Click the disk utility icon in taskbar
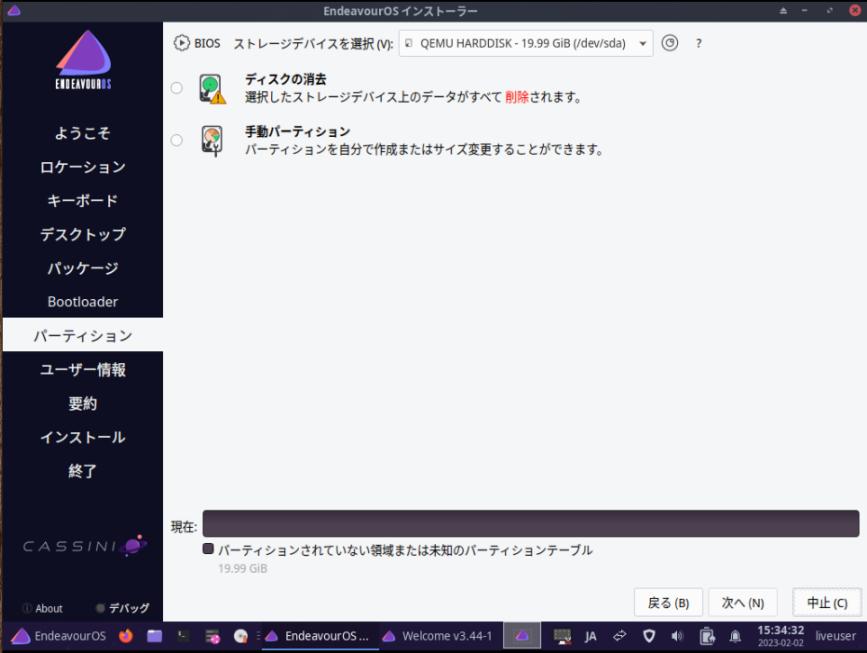 coord(241,636)
